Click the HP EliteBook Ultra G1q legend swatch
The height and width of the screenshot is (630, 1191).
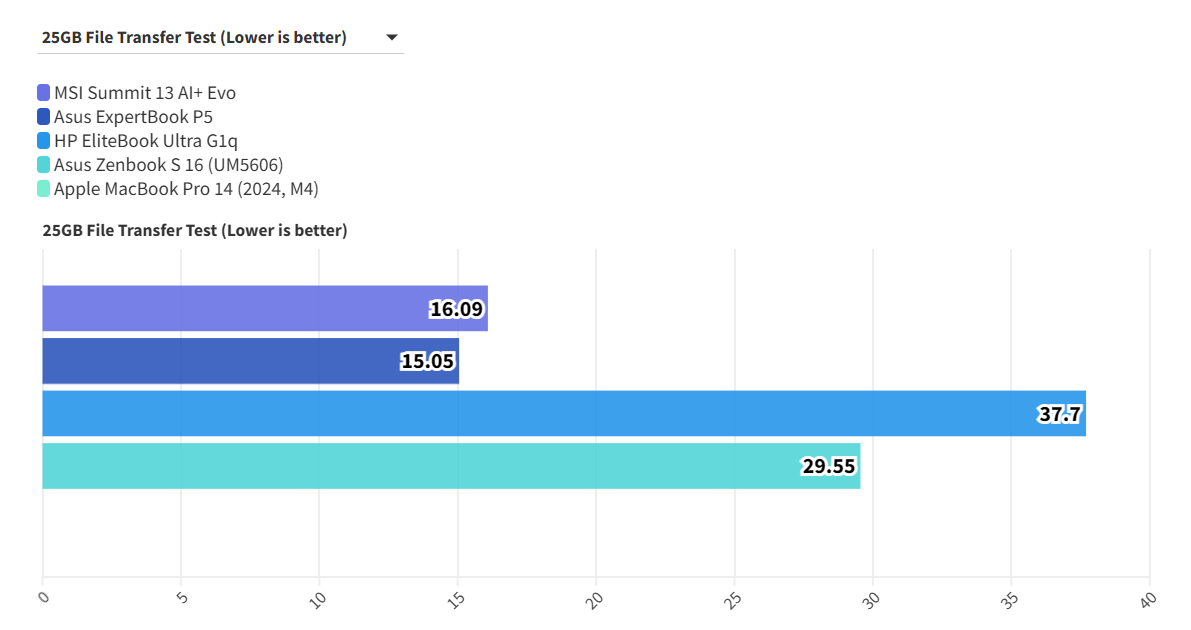coord(44,141)
